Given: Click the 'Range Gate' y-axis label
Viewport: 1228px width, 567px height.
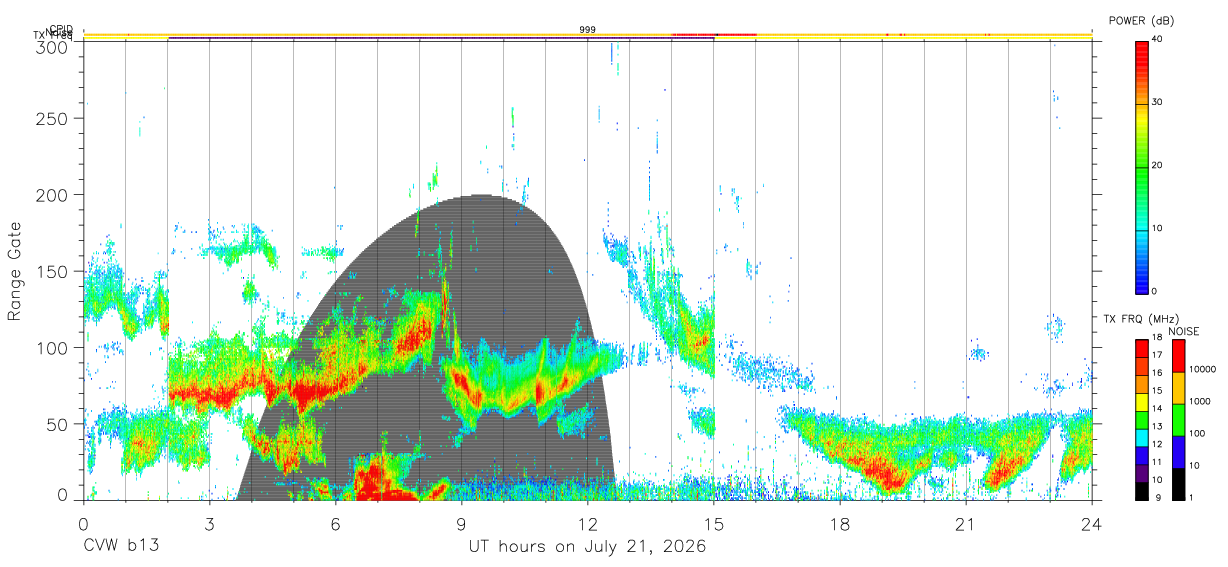Looking at the screenshot, I should [x=15, y=271].
